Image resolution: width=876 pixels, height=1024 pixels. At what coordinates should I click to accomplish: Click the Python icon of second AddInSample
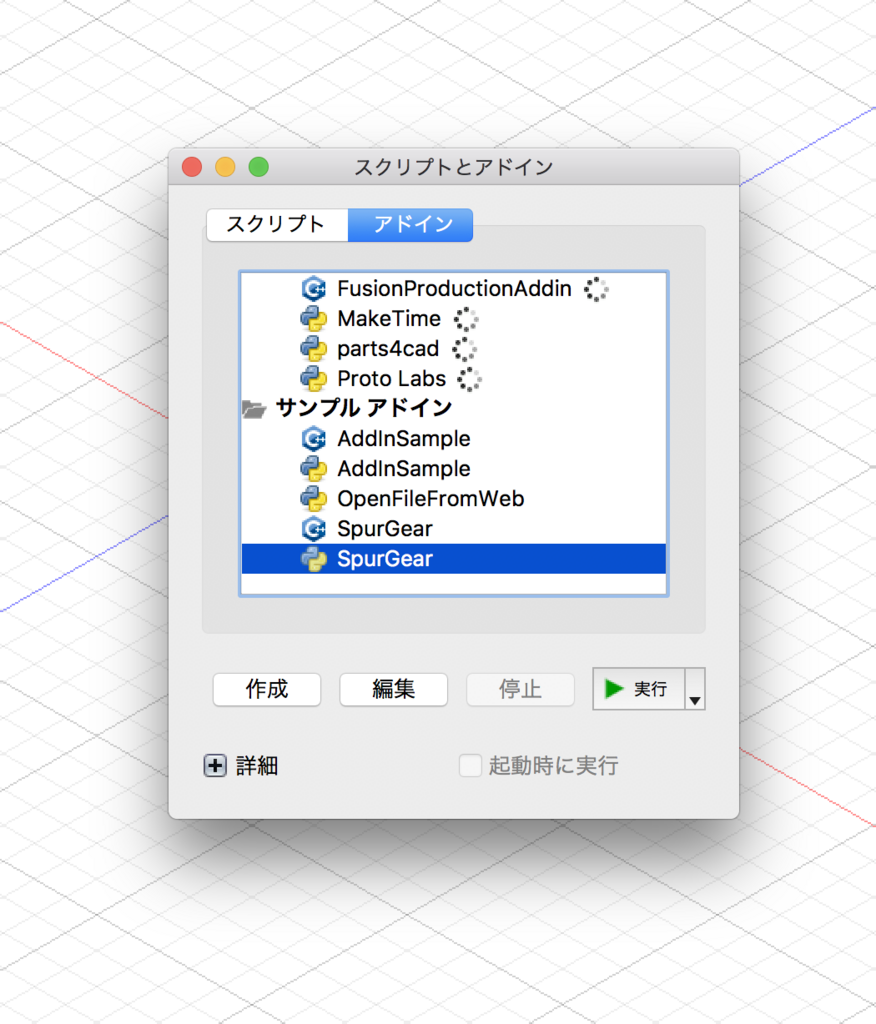tap(314, 469)
